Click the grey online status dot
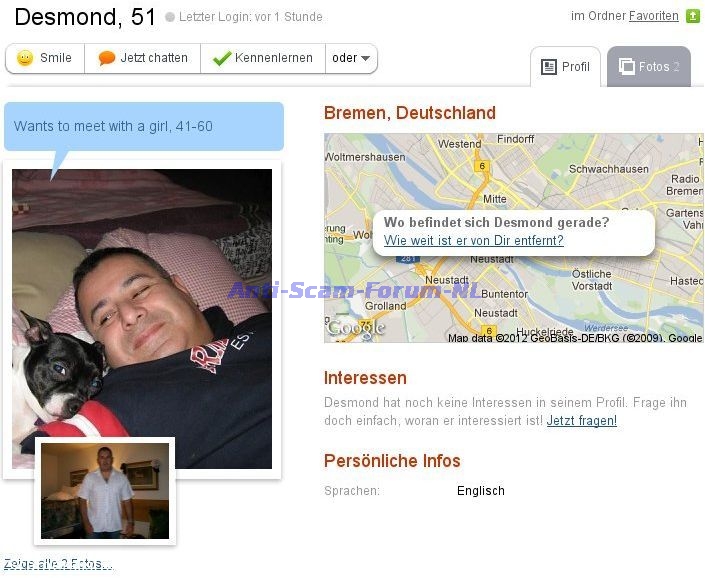The image size is (705, 578). point(170,17)
